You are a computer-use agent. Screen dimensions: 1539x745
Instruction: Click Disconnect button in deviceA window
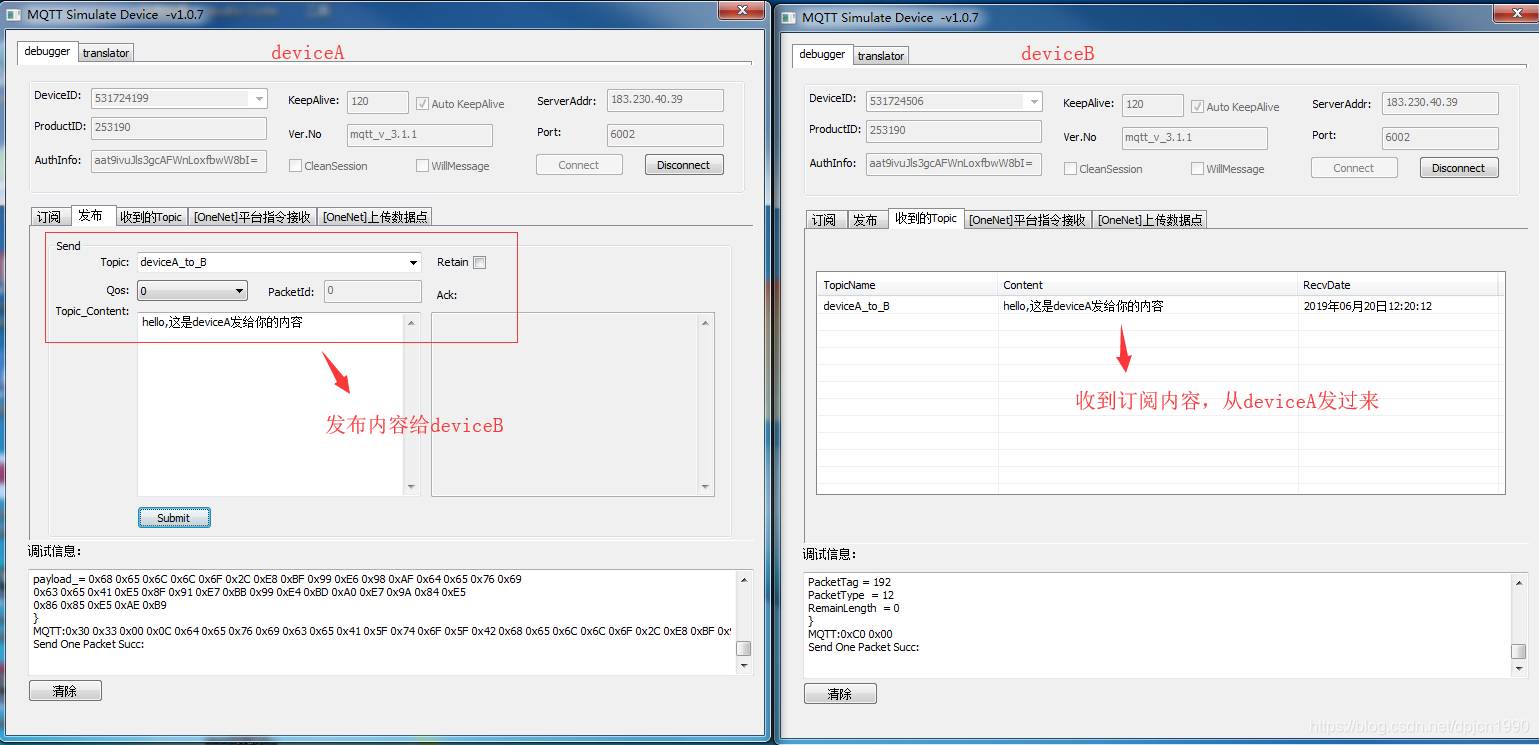(x=684, y=165)
